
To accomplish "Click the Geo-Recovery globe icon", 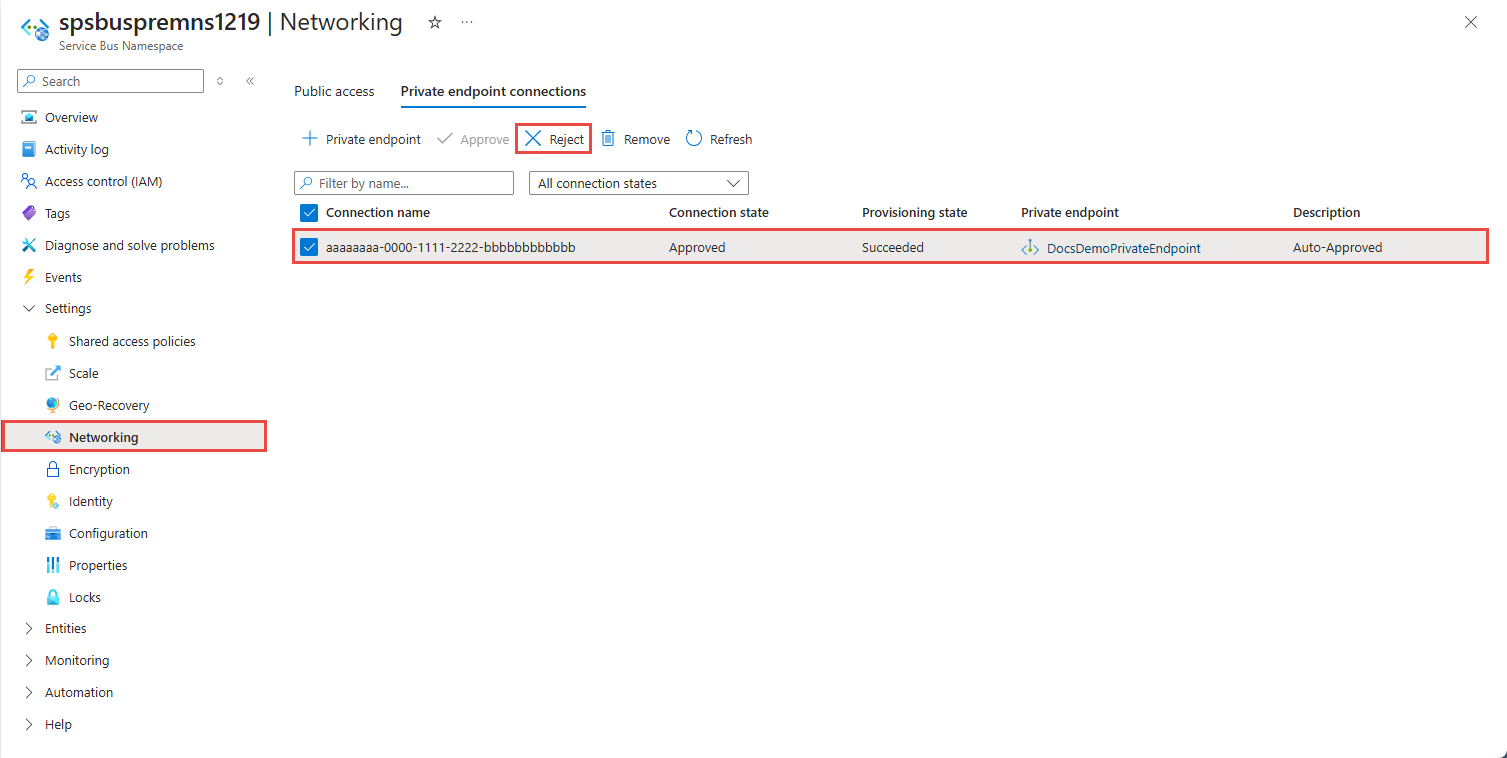I will click(53, 405).
